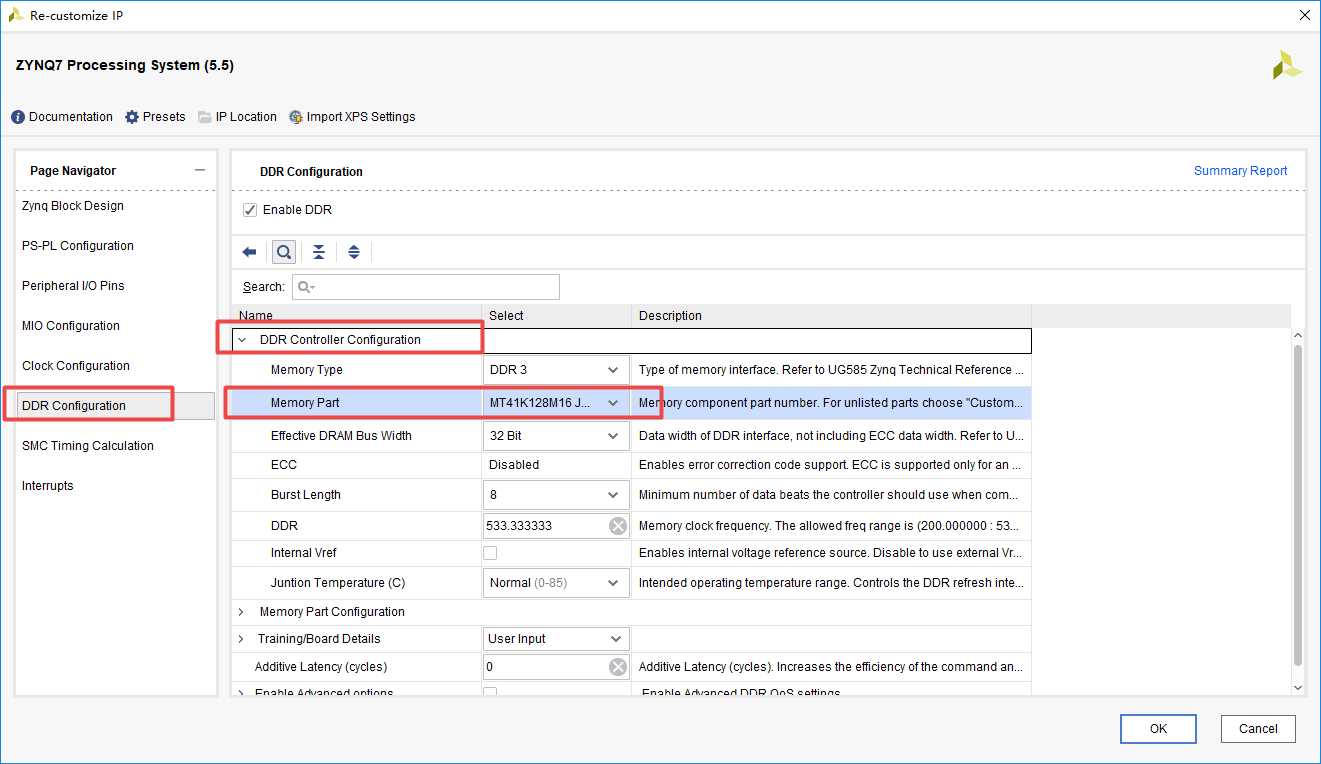The height and width of the screenshot is (764, 1321).
Task: Open the Junction Temperature dropdown
Action: coord(556,583)
